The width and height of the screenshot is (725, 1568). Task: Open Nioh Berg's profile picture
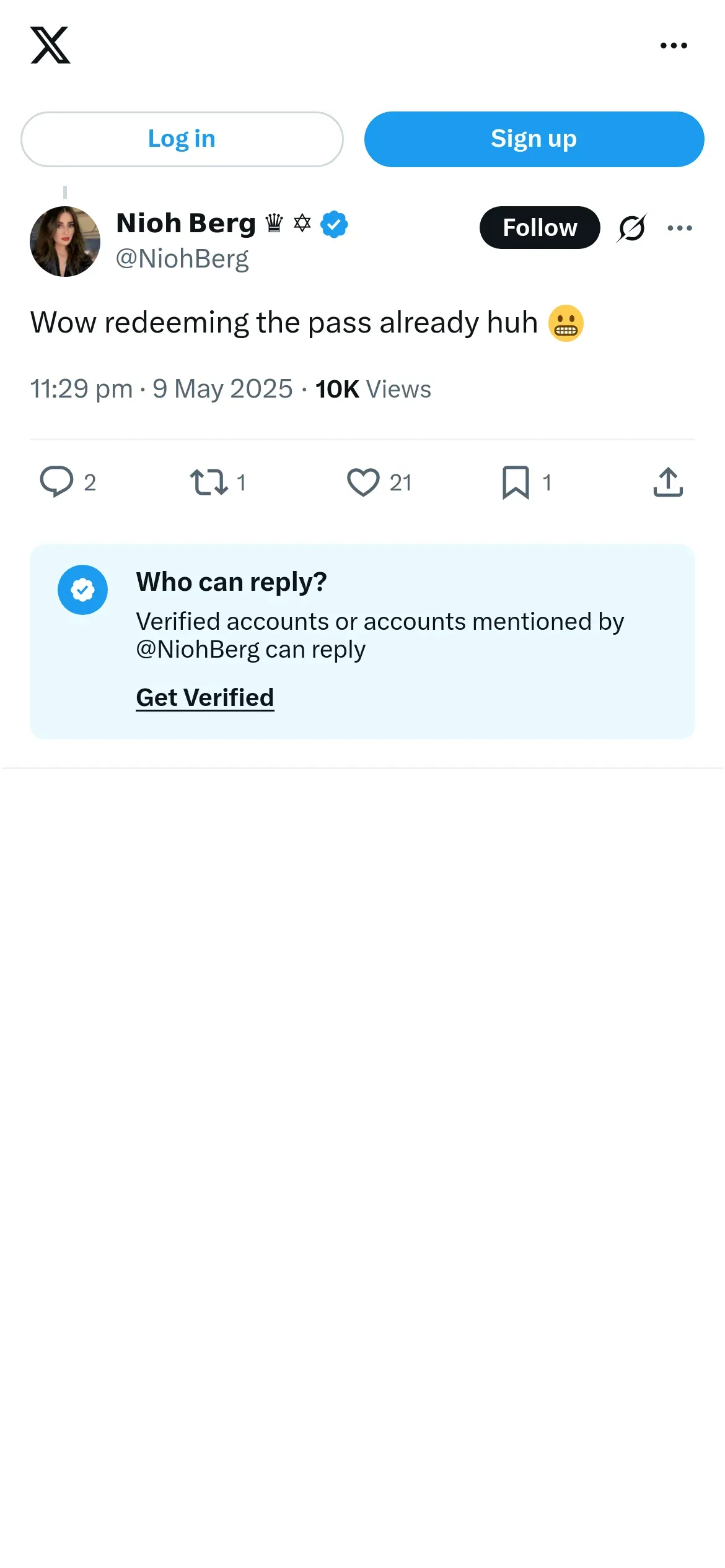click(x=65, y=242)
